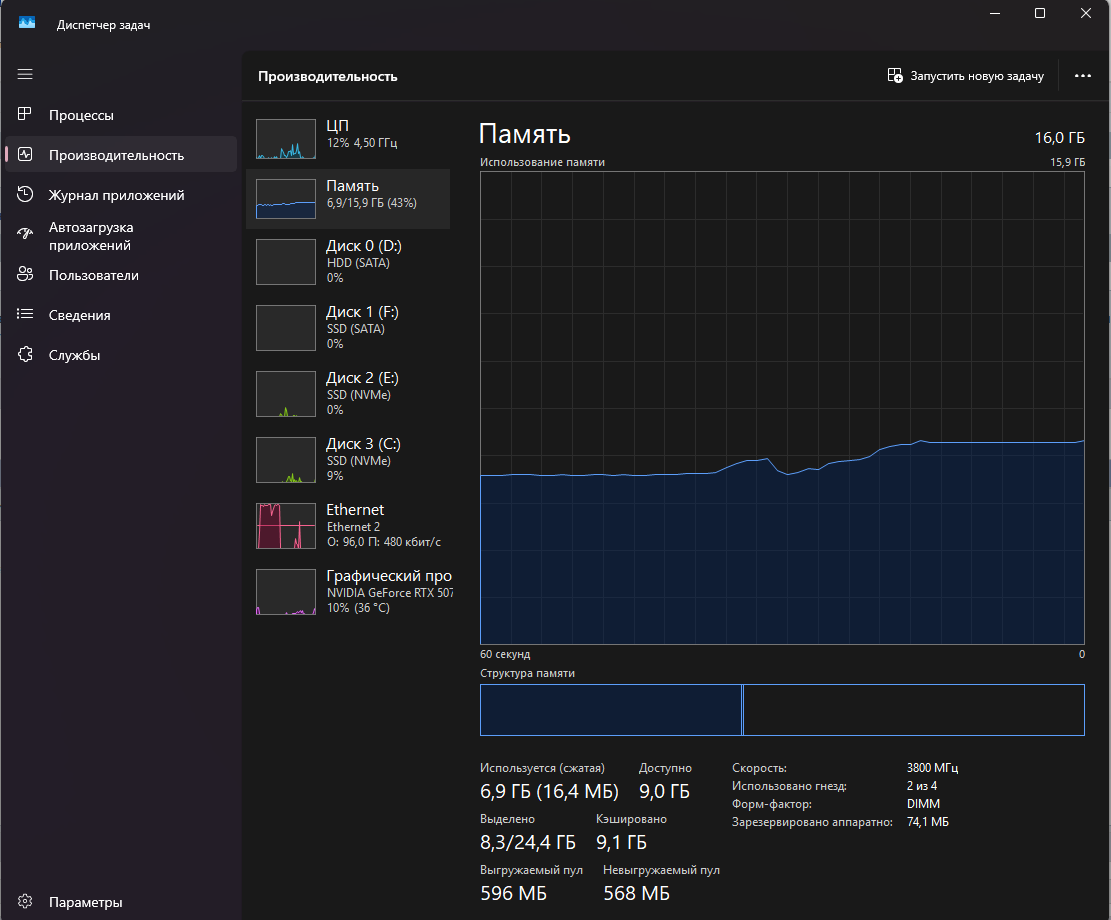
Task: Open the NVIDIA GeForce RTX GPU view
Action: [285, 591]
